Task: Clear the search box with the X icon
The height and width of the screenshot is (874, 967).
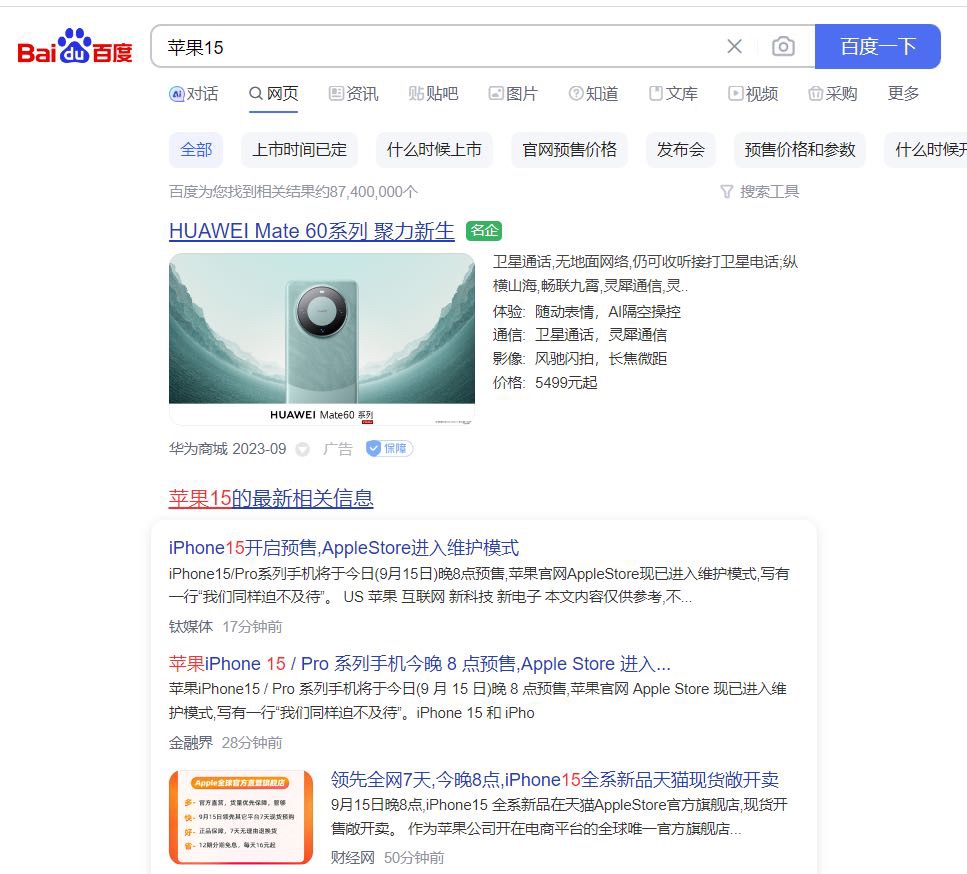Action: [x=734, y=46]
